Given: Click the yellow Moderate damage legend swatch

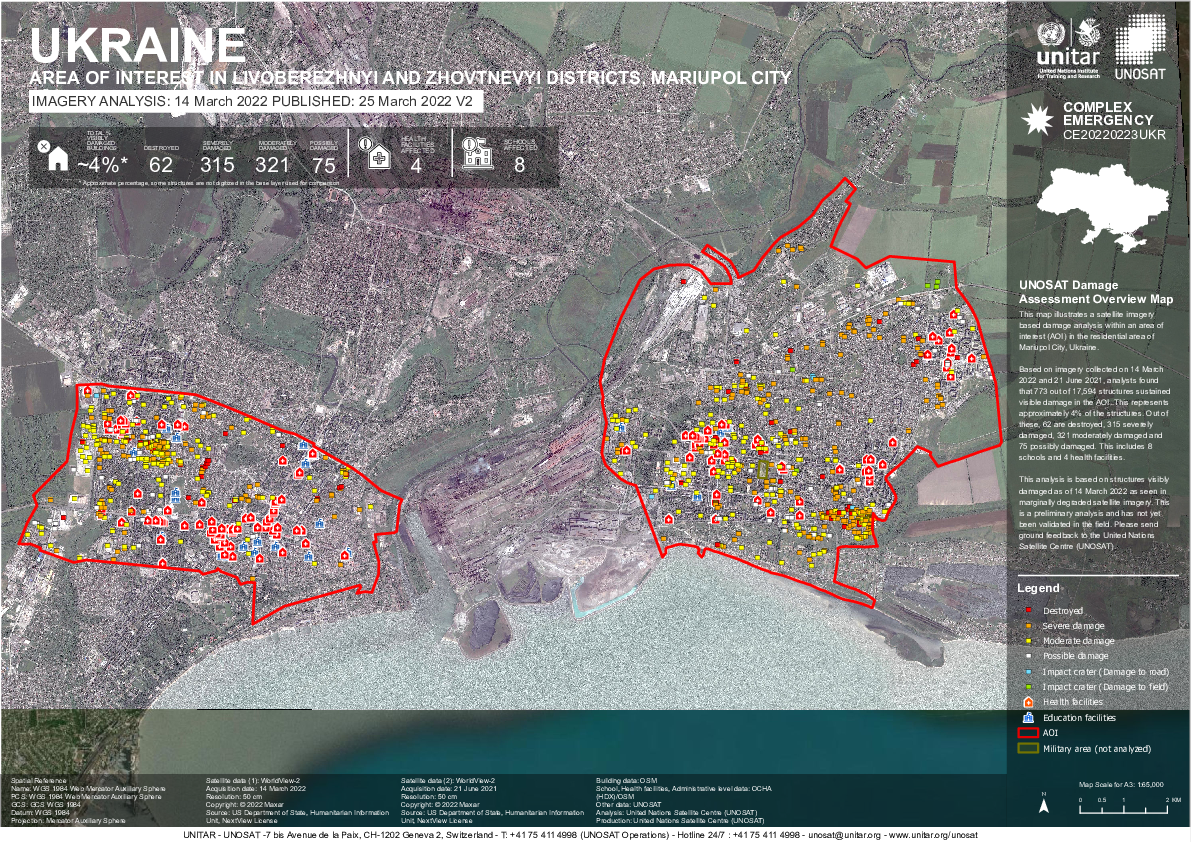Looking at the screenshot, I should 1028,641.
